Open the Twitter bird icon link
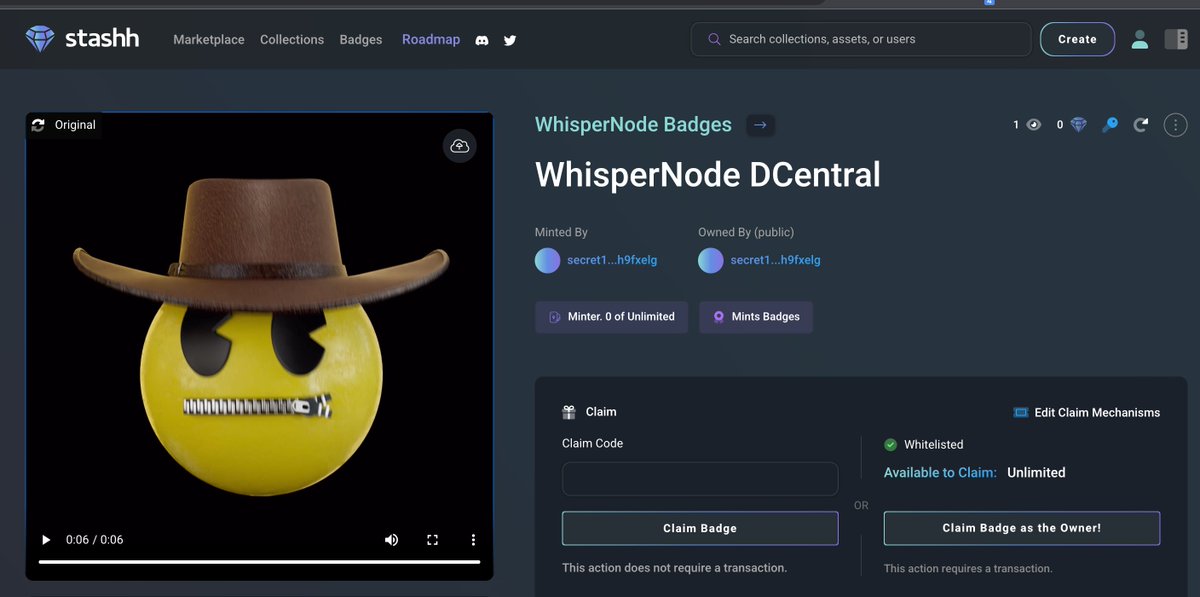Viewport: 1200px width, 597px height. (x=510, y=40)
